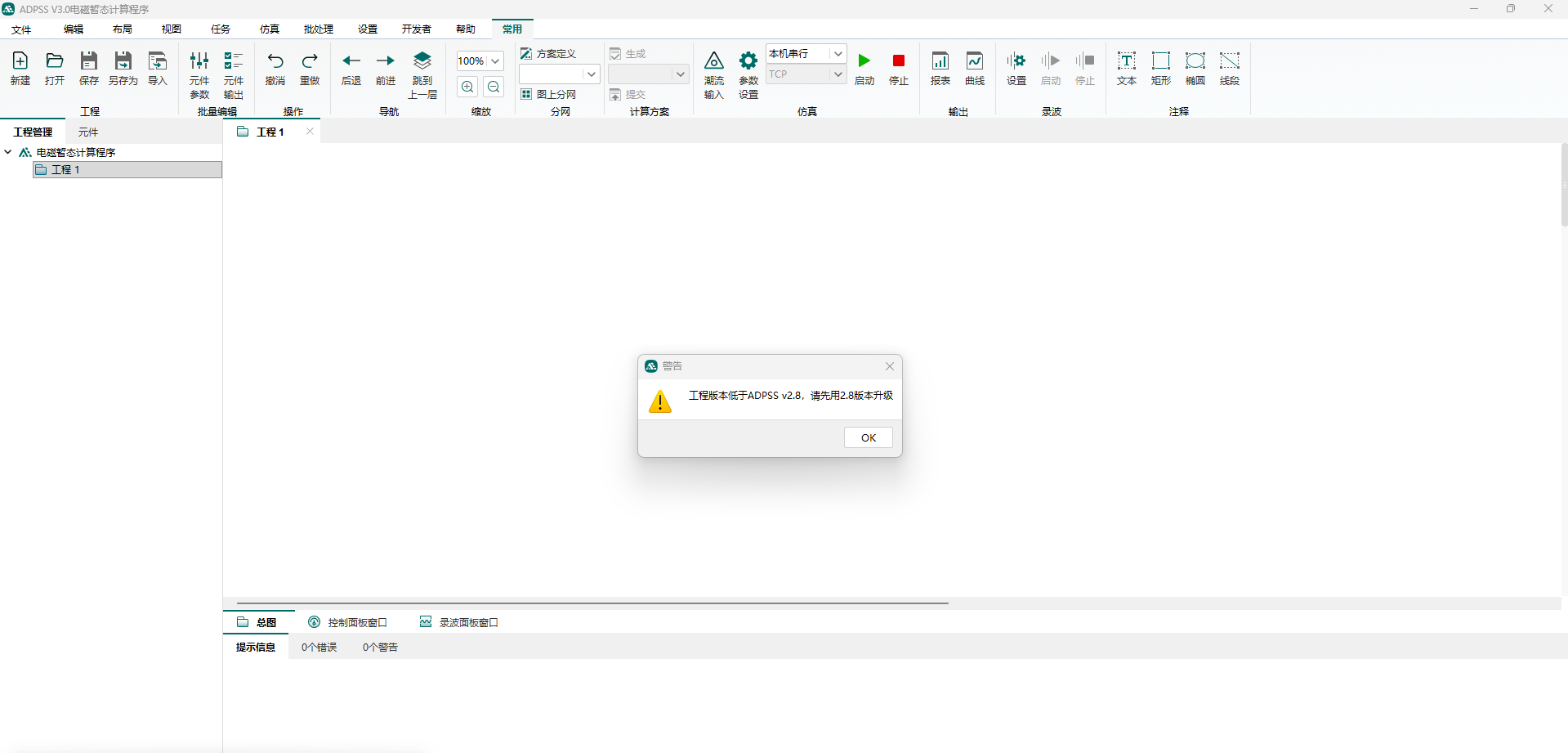Open 潮流输入 power flow input

pos(713,61)
